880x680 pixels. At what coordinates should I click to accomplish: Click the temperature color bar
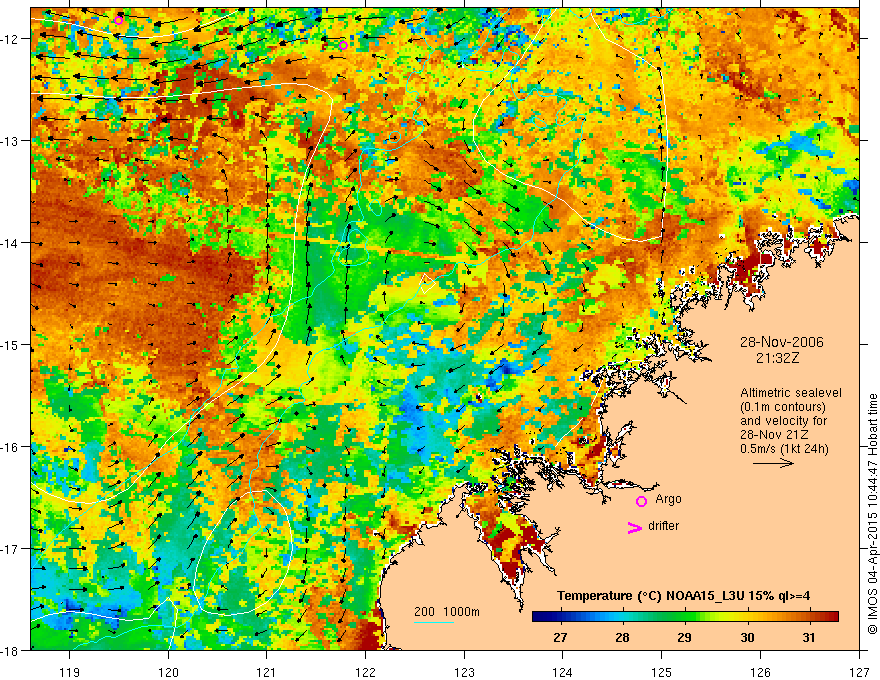point(685,616)
